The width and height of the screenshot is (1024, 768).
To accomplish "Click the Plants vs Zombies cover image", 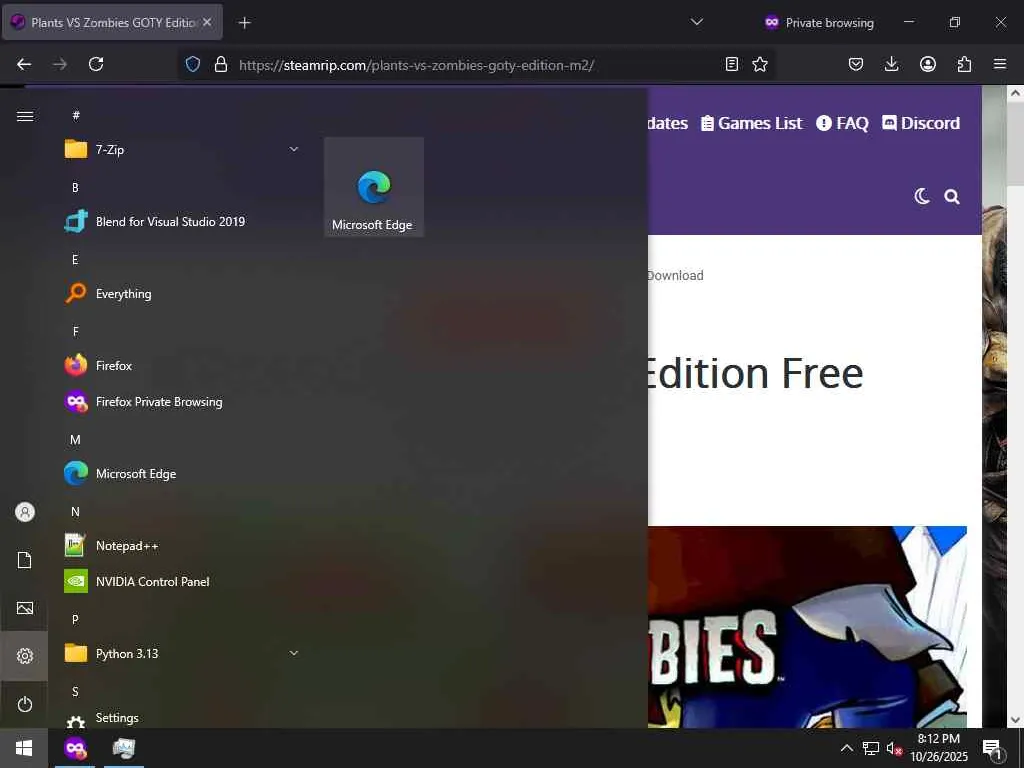I will 807,627.
